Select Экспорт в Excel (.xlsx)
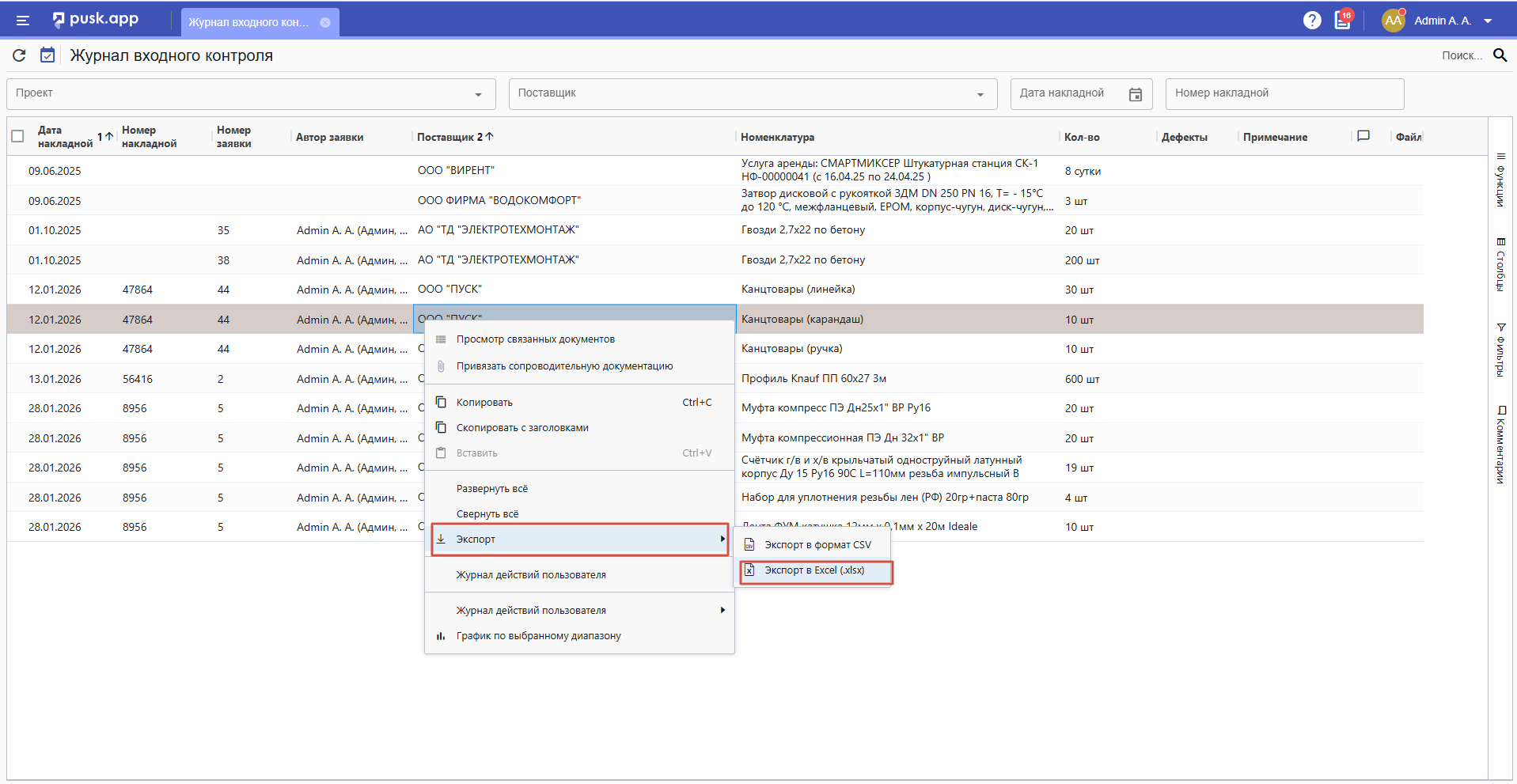This screenshot has height=784, width=1517. 814,570
